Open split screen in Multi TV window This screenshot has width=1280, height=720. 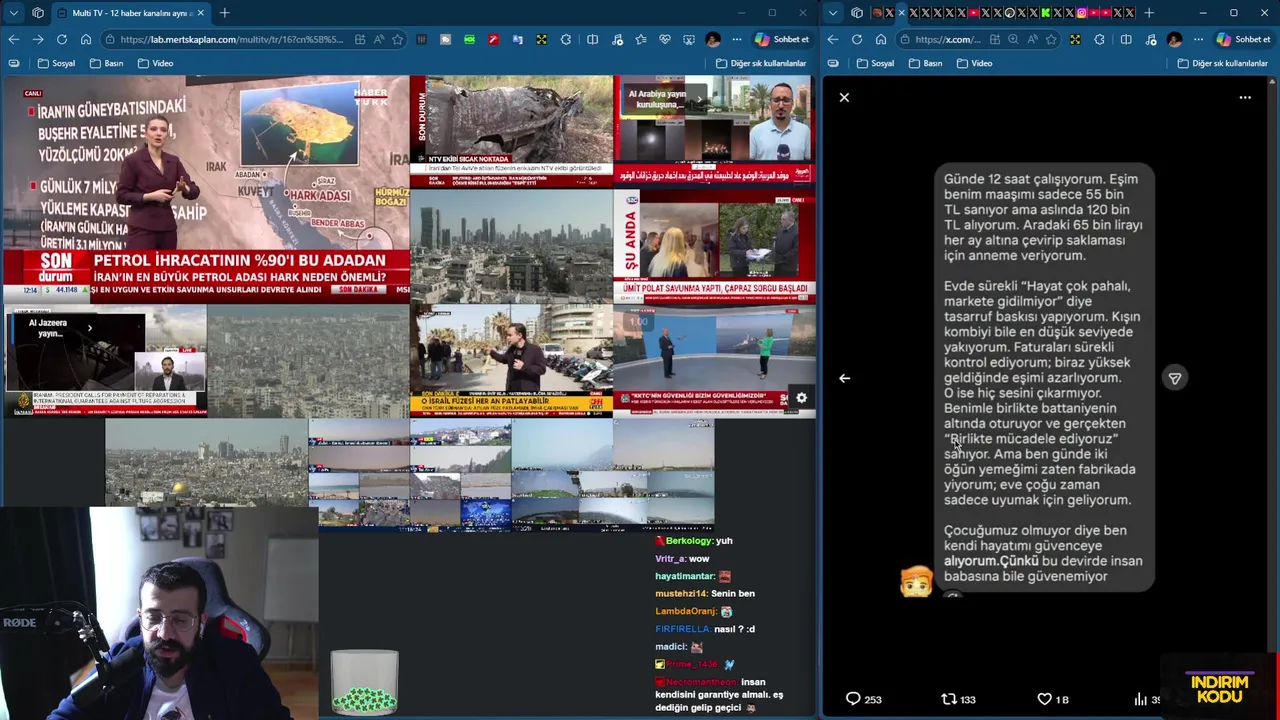click(592, 39)
